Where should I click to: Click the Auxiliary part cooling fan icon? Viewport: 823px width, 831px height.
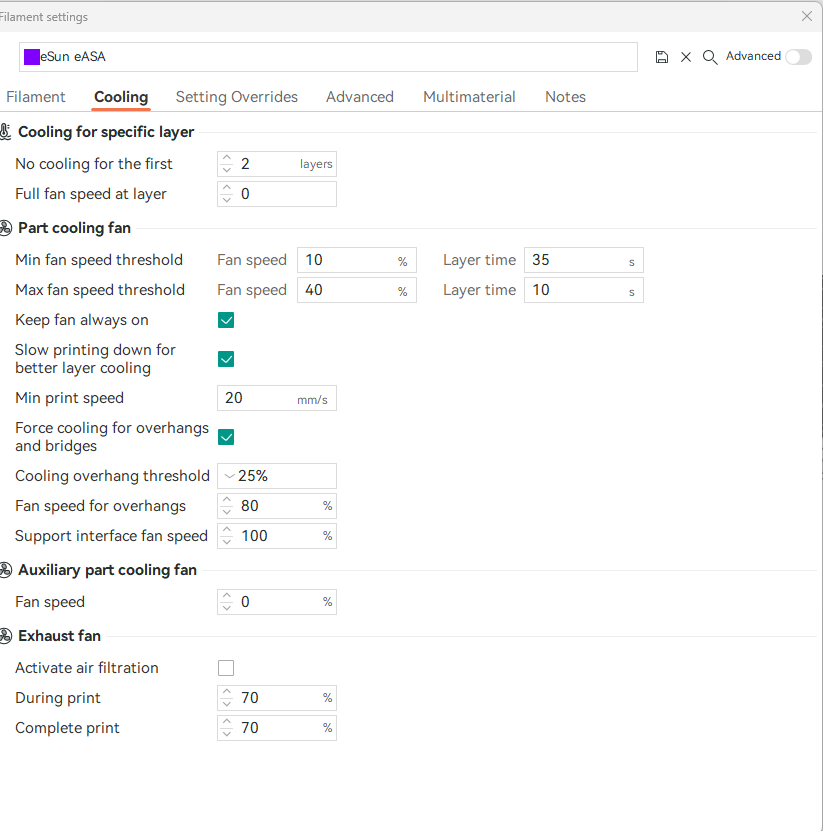pos(6,570)
